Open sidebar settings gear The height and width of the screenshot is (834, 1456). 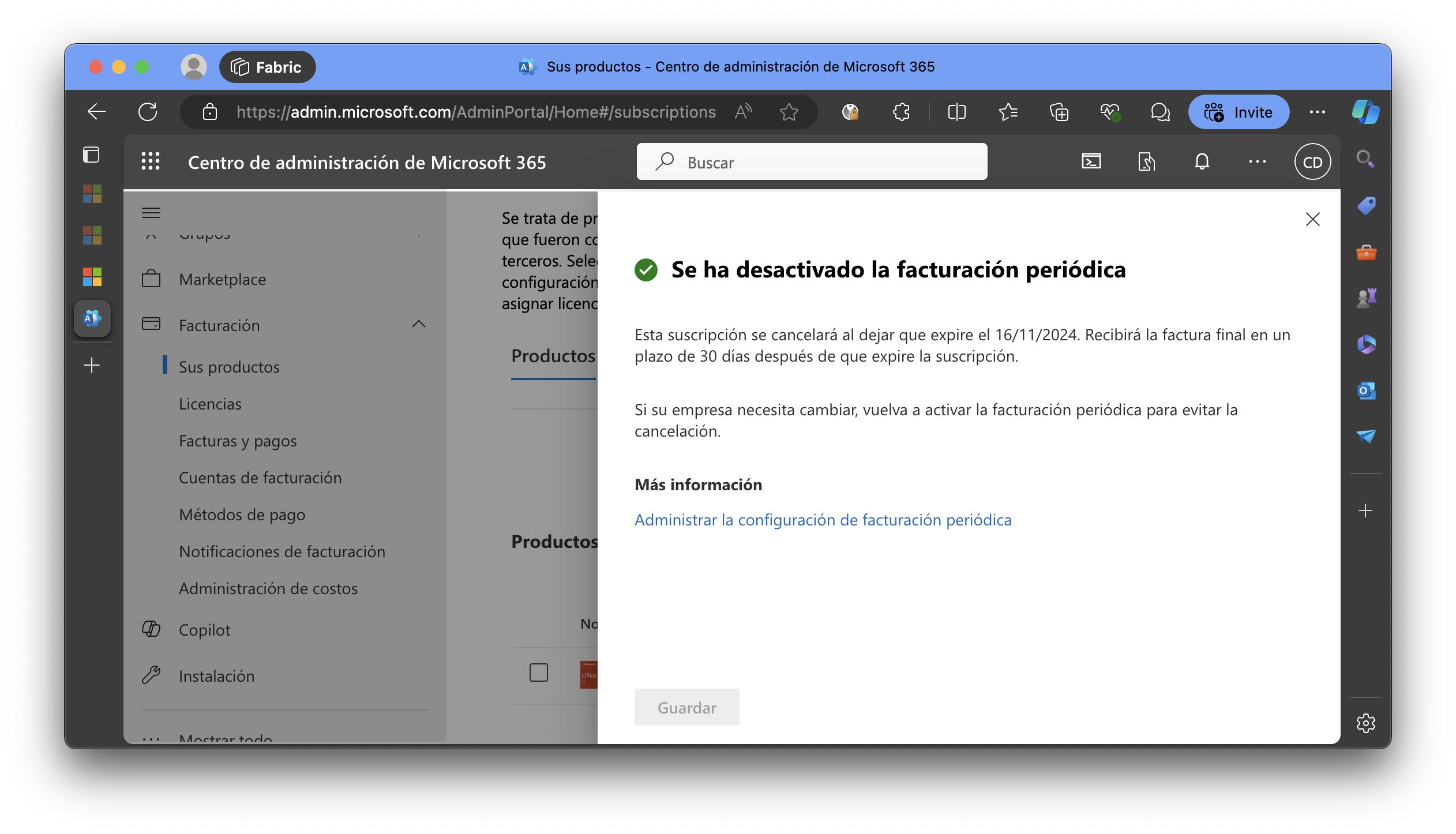[1365, 723]
